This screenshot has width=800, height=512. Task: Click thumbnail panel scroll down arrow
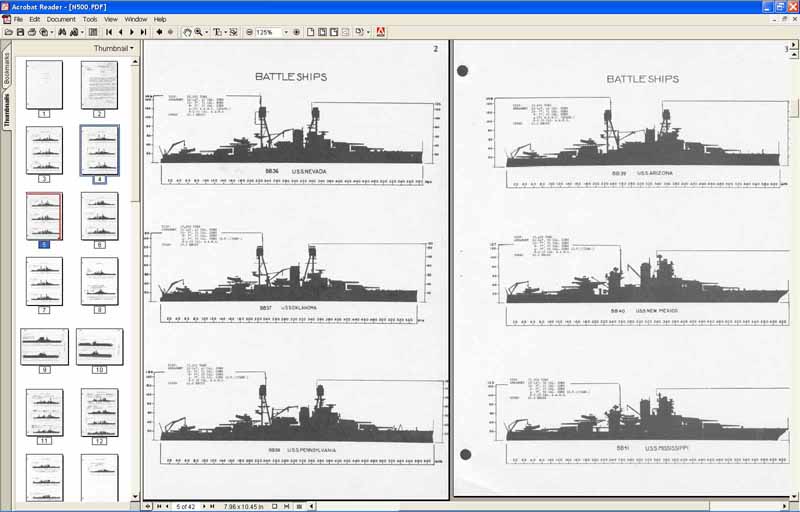coord(135,496)
